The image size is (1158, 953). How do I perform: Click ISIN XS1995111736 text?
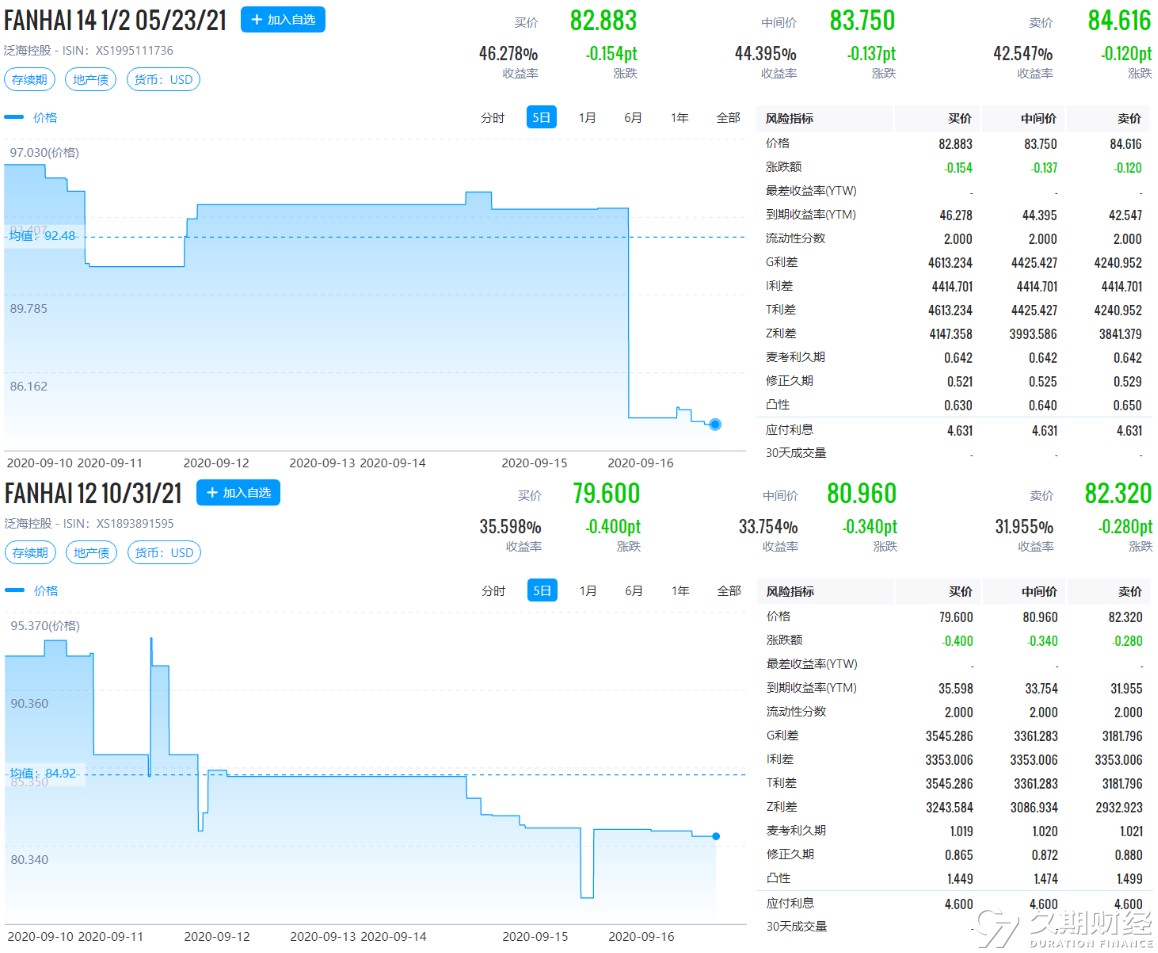[x=134, y=50]
